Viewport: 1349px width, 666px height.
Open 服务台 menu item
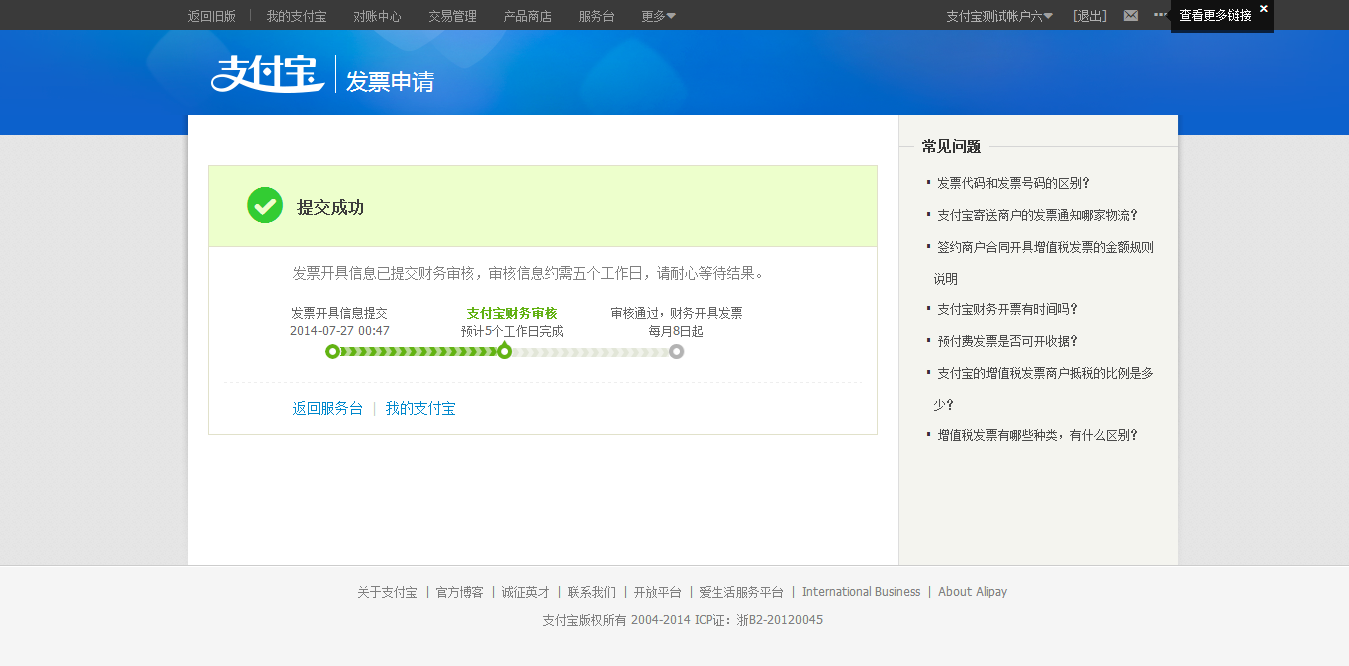(596, 16)
